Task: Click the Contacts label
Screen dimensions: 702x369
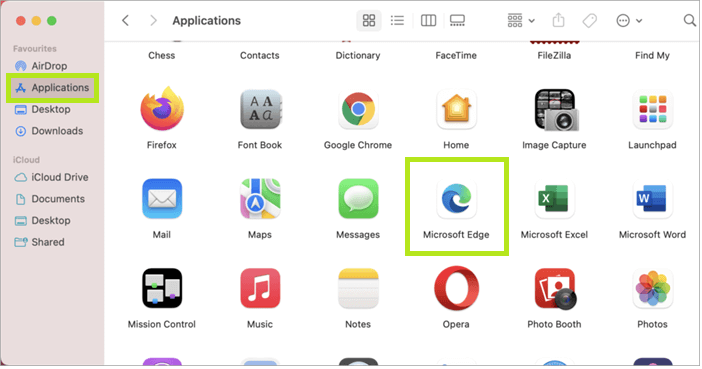Action: [x=260, y=56]
